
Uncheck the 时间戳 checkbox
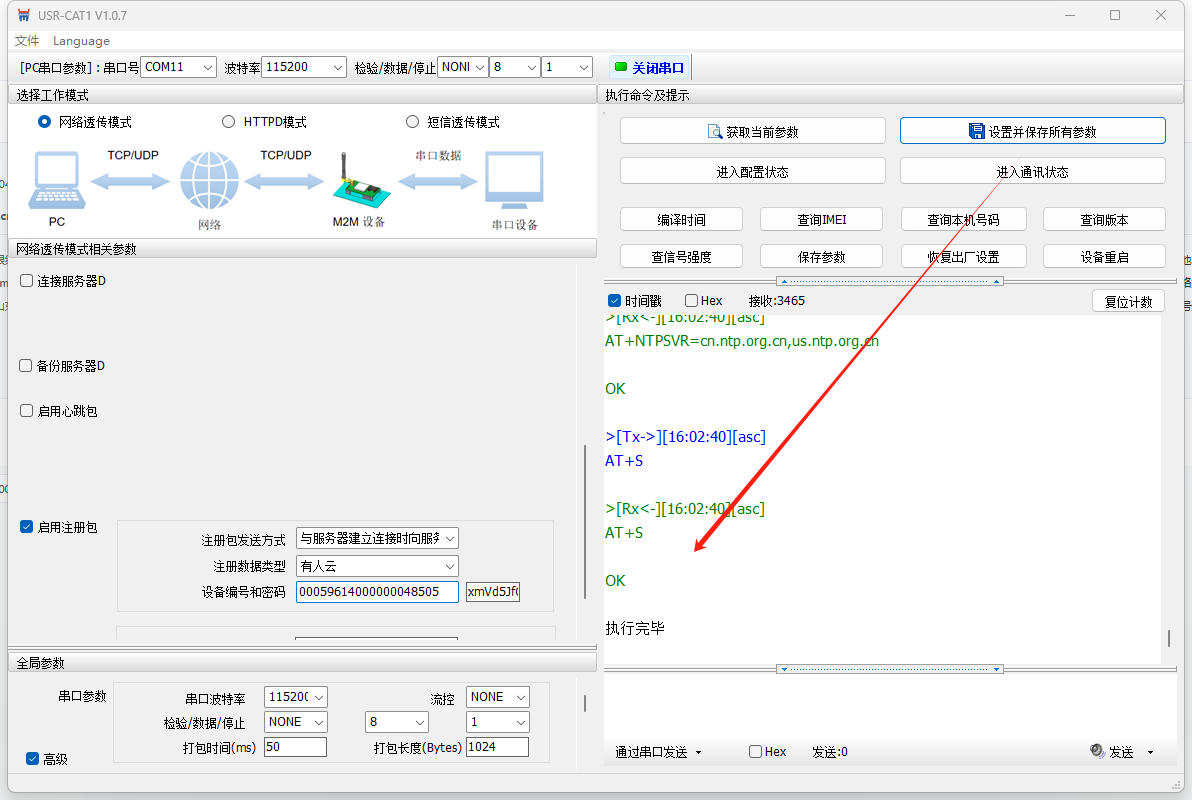[x=614, y=301]
